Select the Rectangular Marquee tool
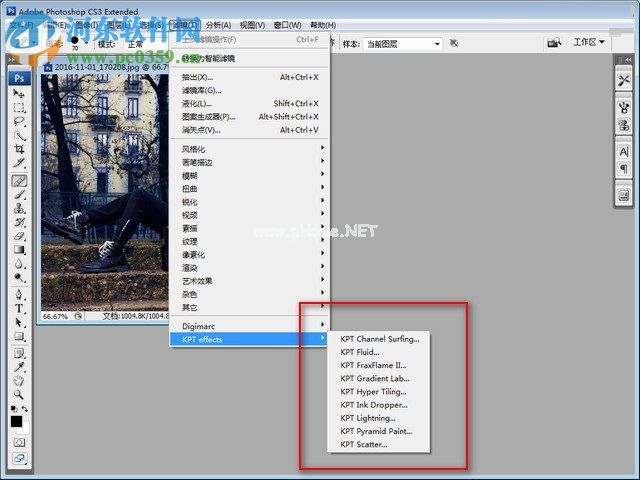640x480 pixels. (x=19, y=108)
